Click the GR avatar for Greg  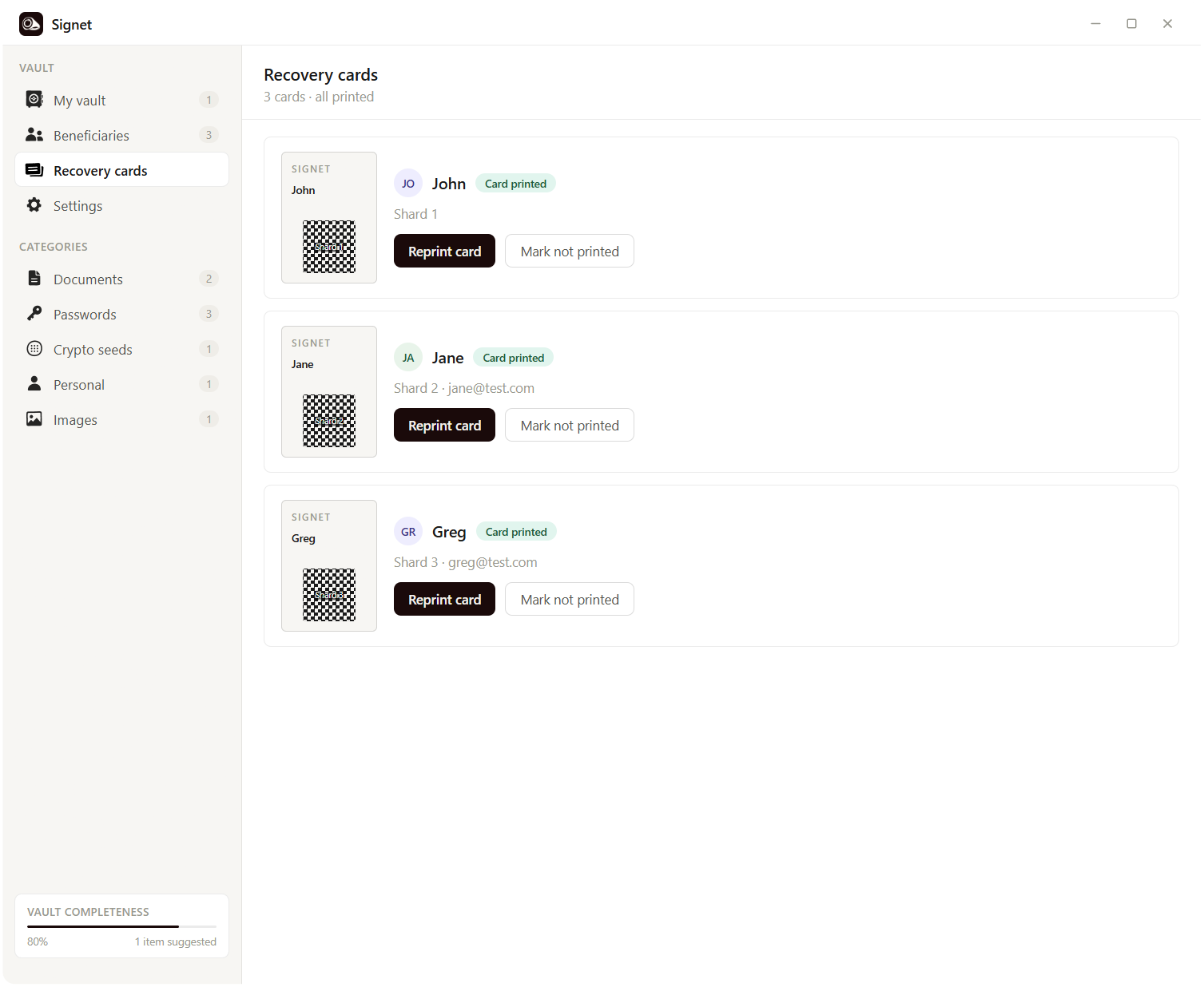pyautogui.click(x=408, y=532)
